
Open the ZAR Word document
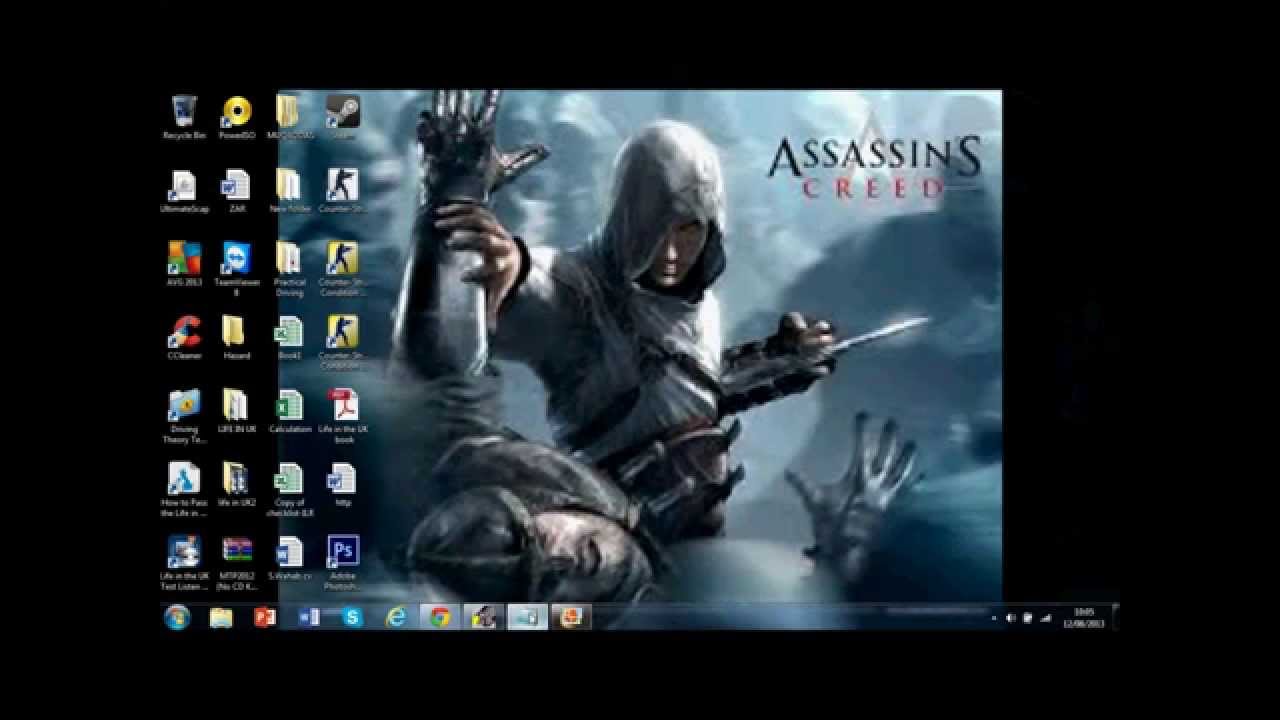point(237,191)
